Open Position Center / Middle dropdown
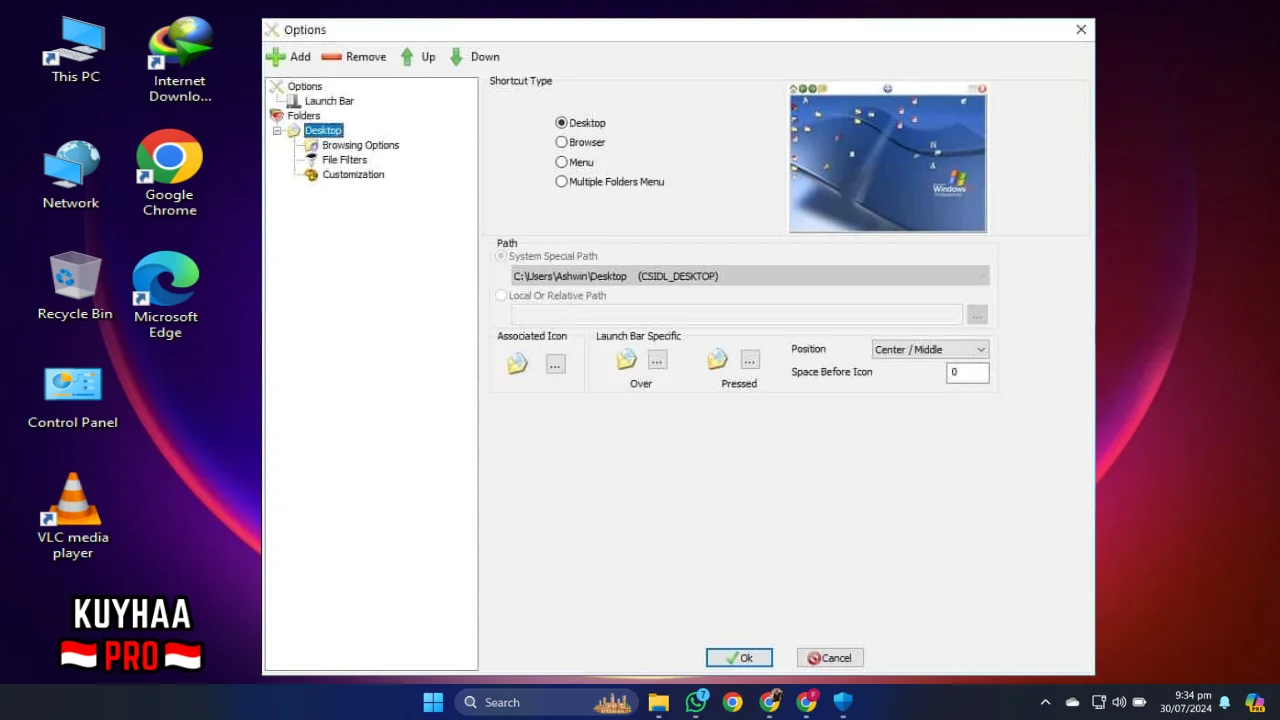 [x=930, y=350]
